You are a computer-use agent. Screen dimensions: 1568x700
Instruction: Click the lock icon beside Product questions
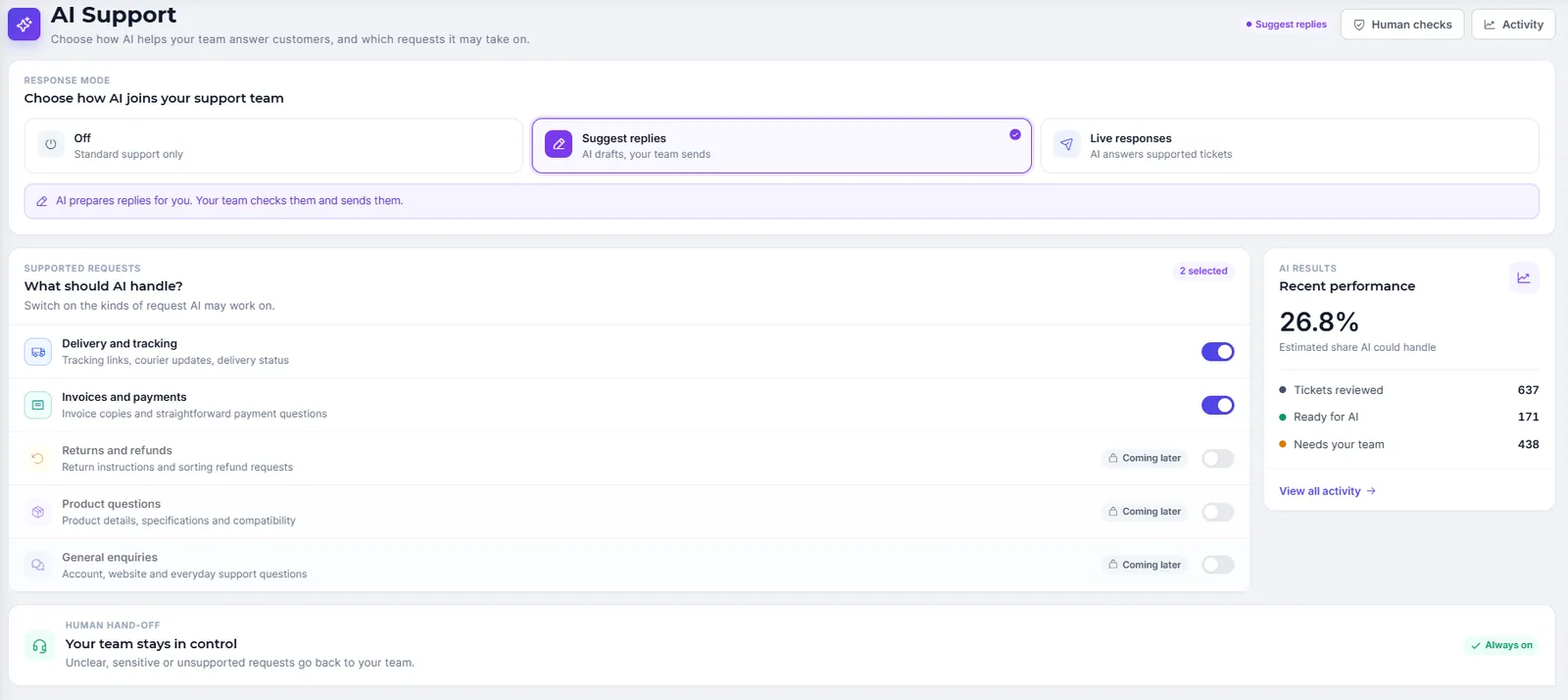point(1113,512)
